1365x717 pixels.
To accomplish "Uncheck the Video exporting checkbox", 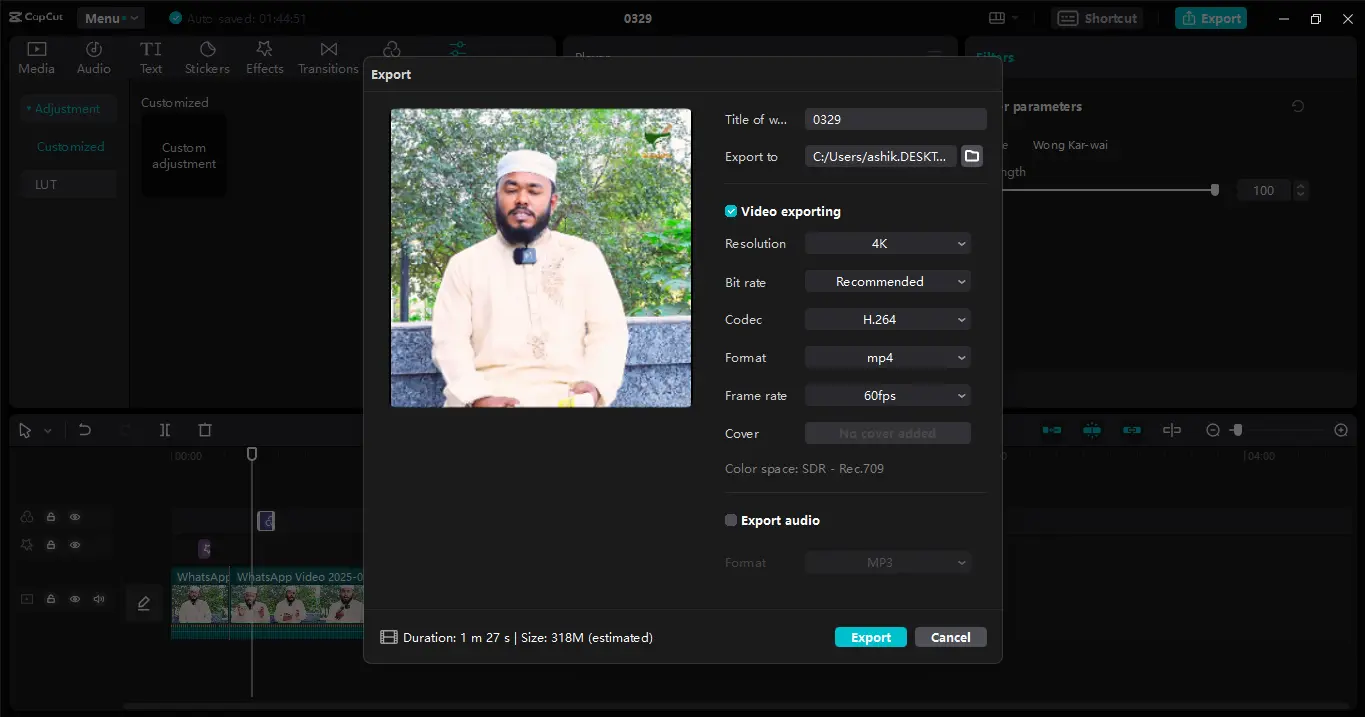I will [x=731, y=211].
